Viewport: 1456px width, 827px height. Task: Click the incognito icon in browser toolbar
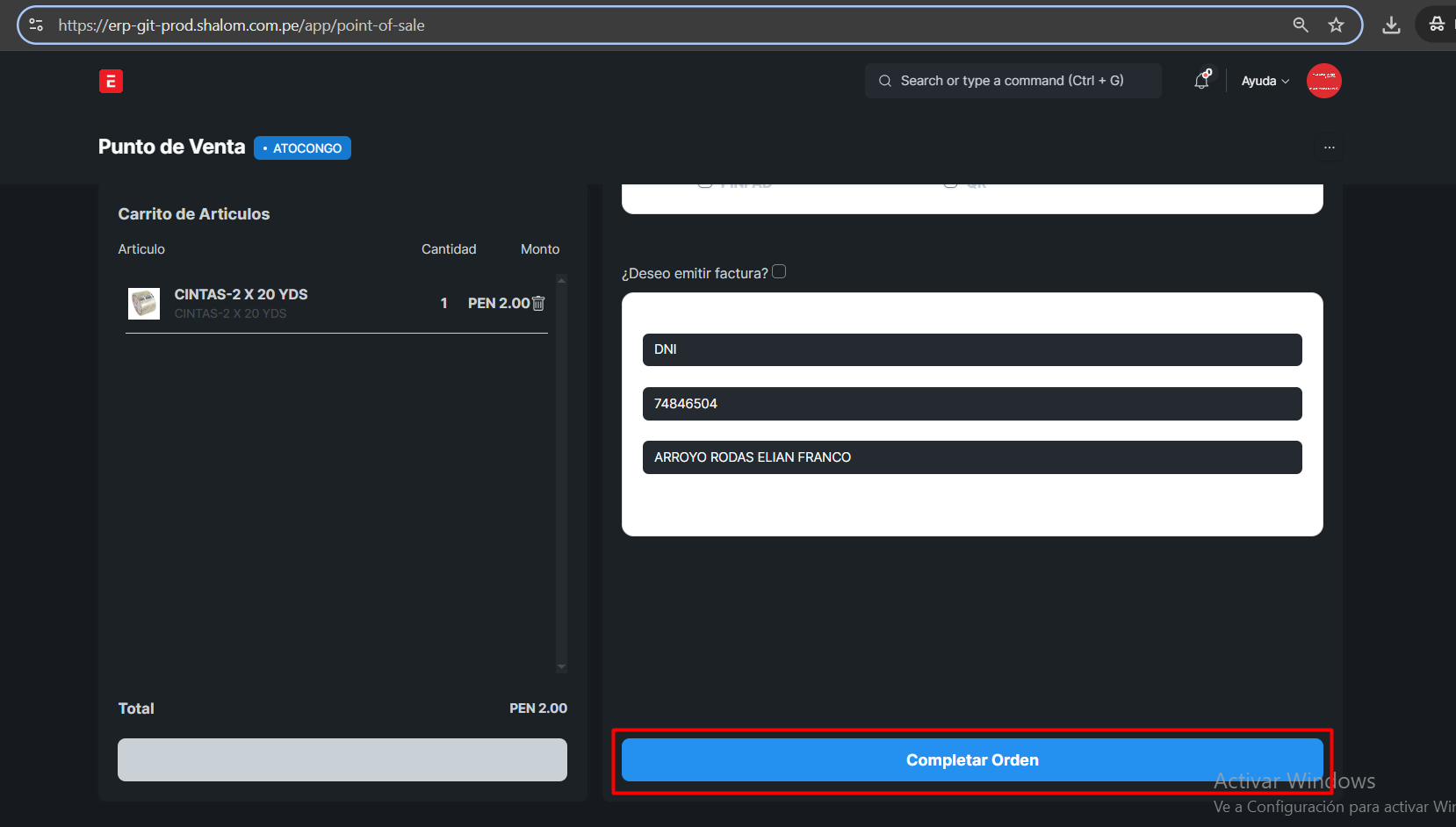point(1437,25)
